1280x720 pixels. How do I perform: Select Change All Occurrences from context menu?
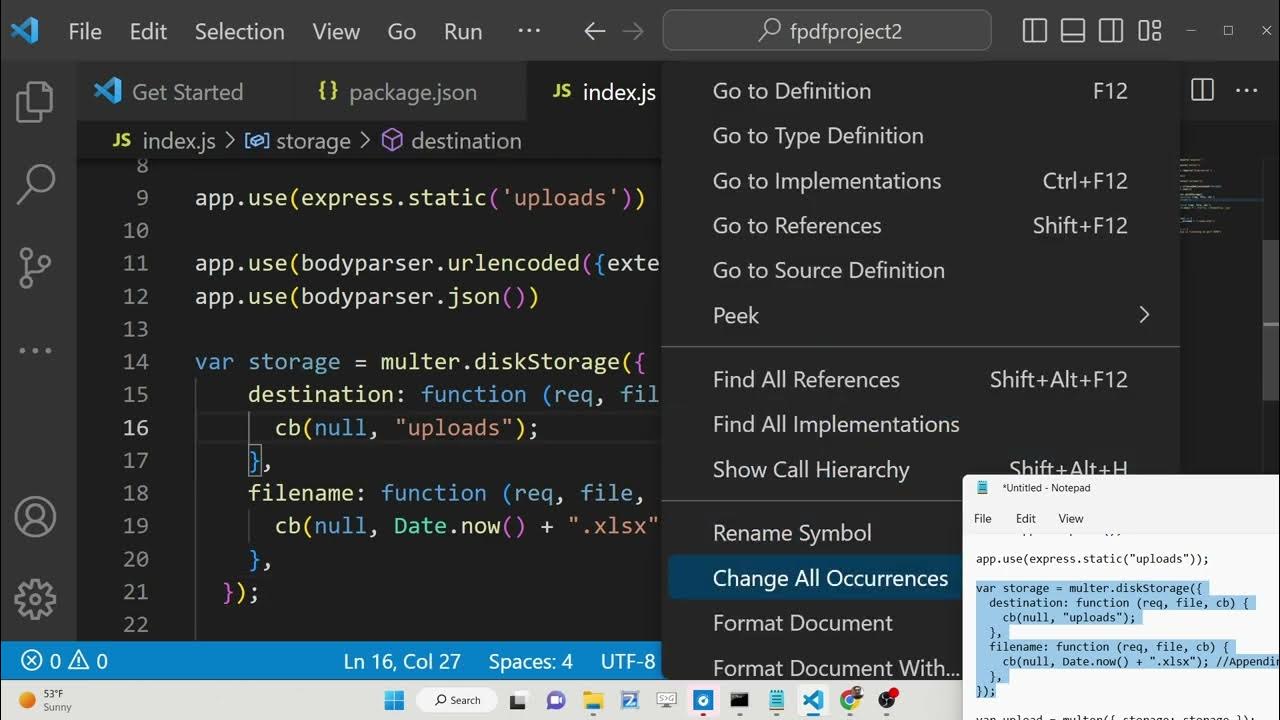(830, 578)
